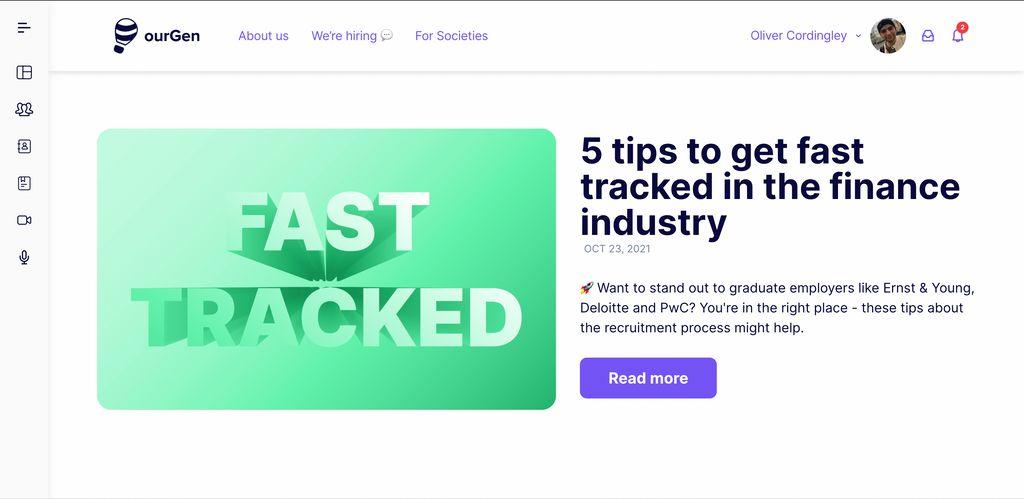
Task: Open the inbox tray icon
Action: [x=927, y=36]
